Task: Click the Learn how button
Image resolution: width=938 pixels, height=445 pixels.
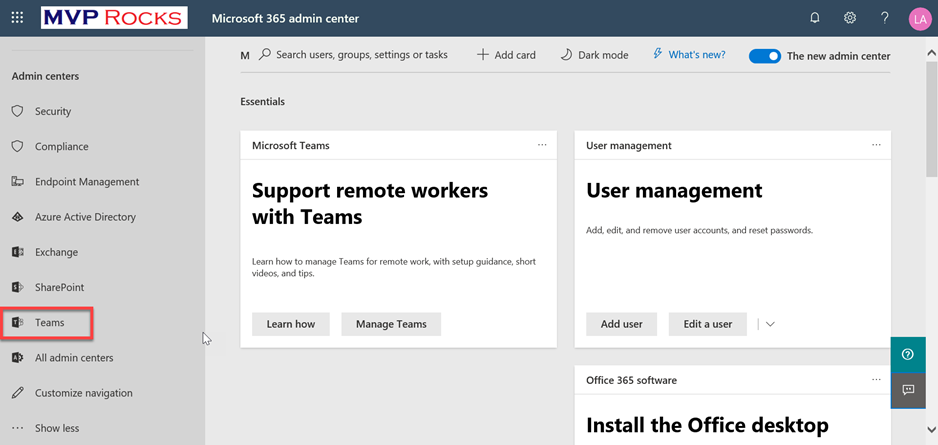Action: point(291,324)
